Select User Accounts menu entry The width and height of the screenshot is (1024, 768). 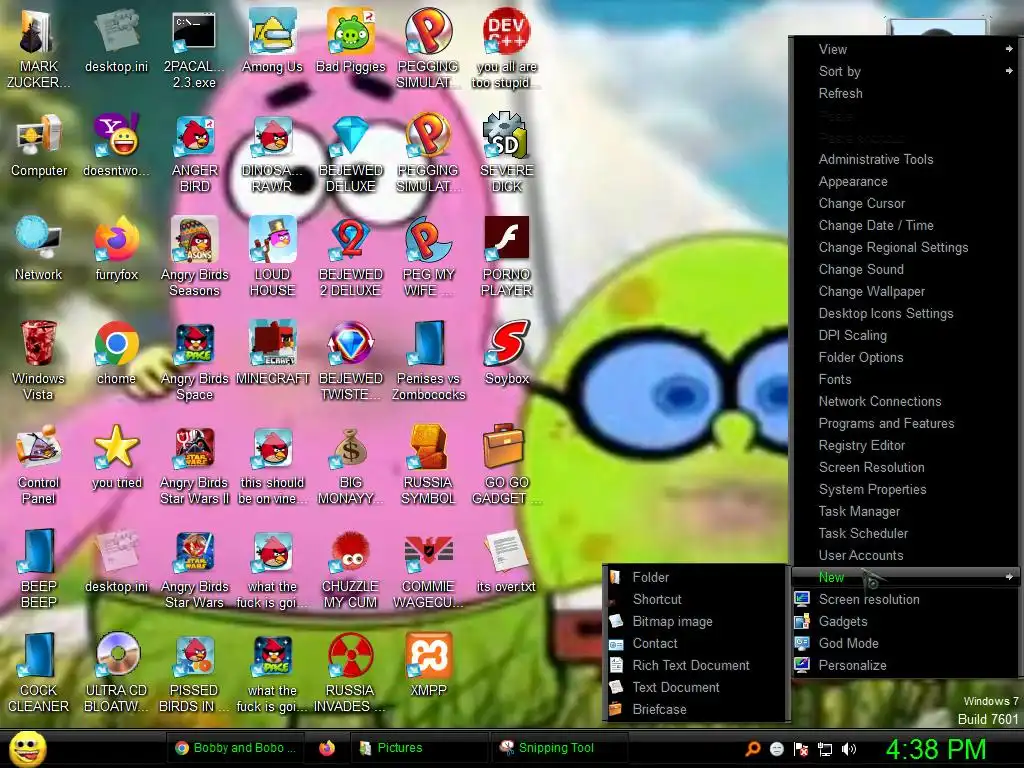(x=904, y=555)
